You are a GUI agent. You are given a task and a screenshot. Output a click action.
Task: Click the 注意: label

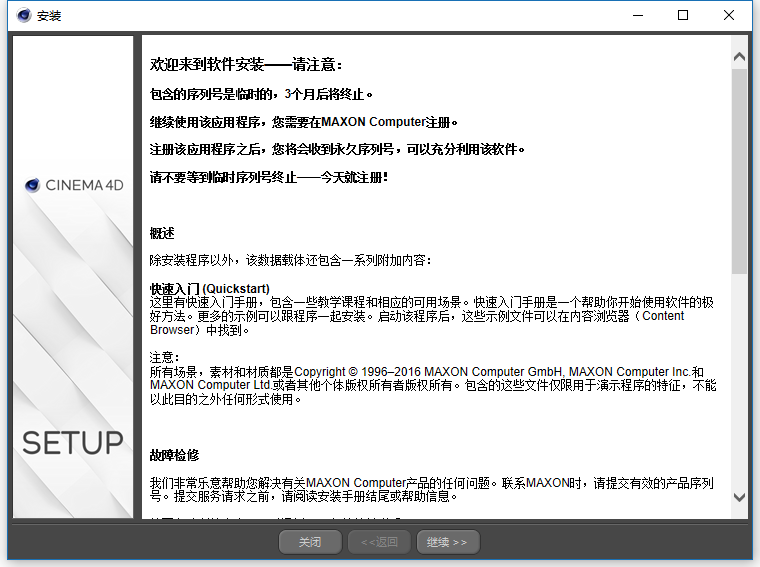164,358
